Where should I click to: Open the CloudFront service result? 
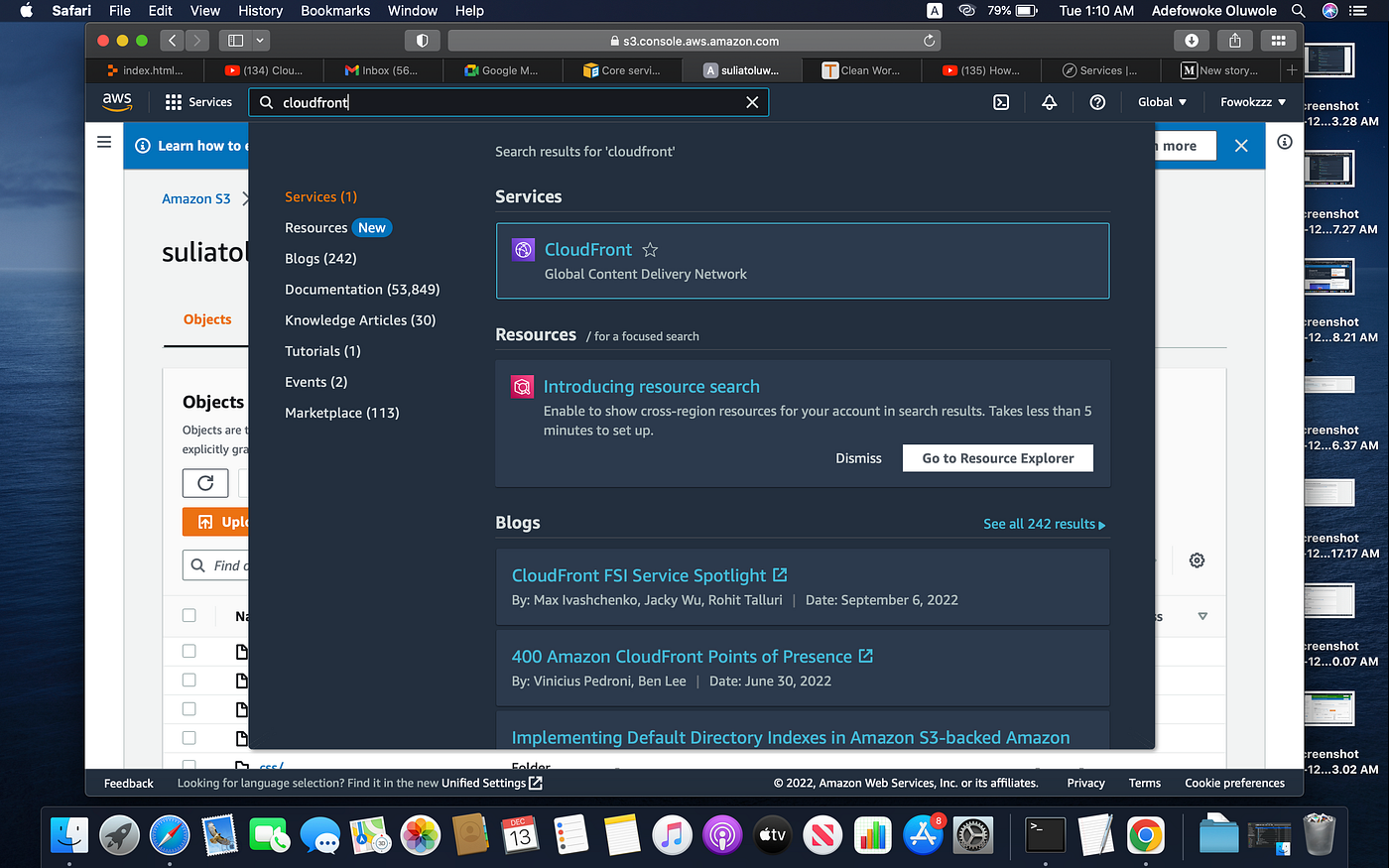803,261
